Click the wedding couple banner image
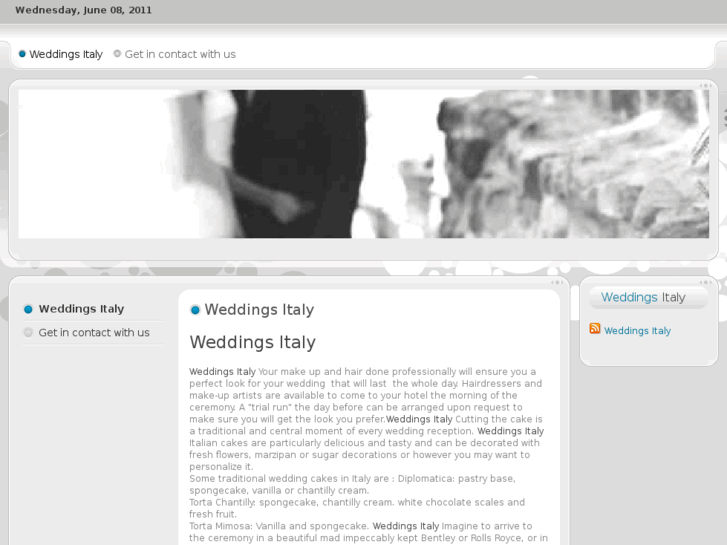This screenshot has width=727, height=545. click(364, 164)
